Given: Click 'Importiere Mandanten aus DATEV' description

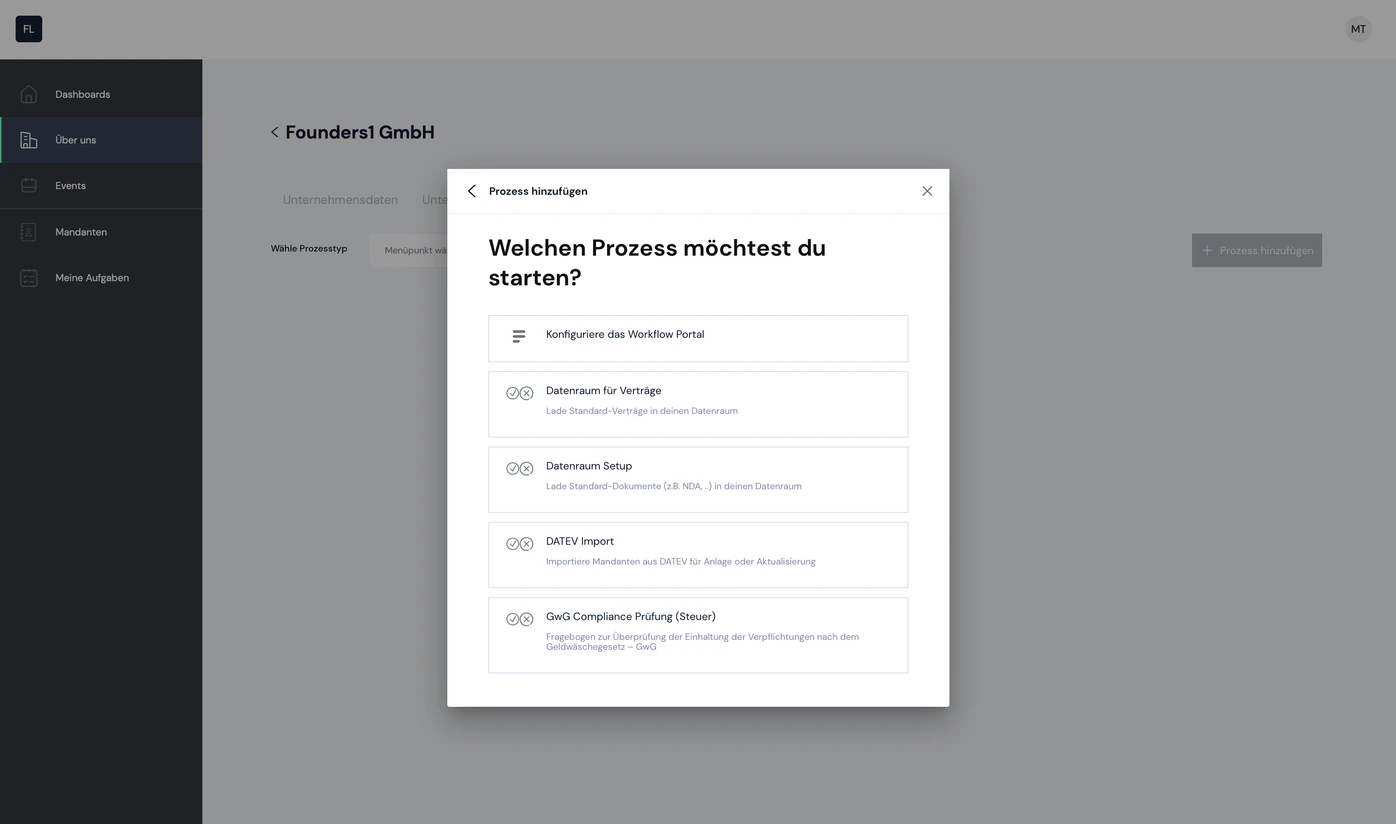Looking at the screenshot, I should tap(681, 562).
